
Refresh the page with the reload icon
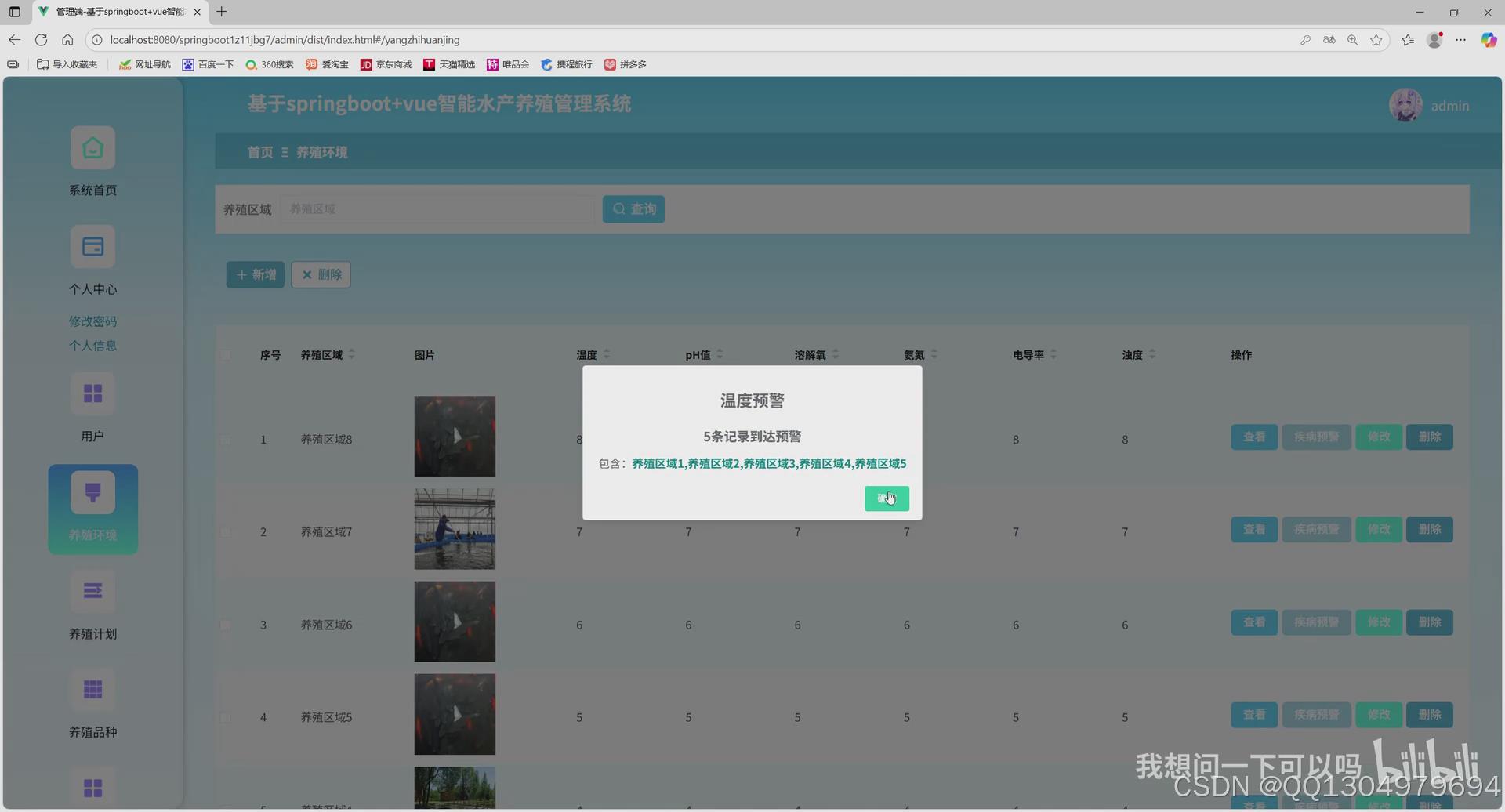pos(42,40)
